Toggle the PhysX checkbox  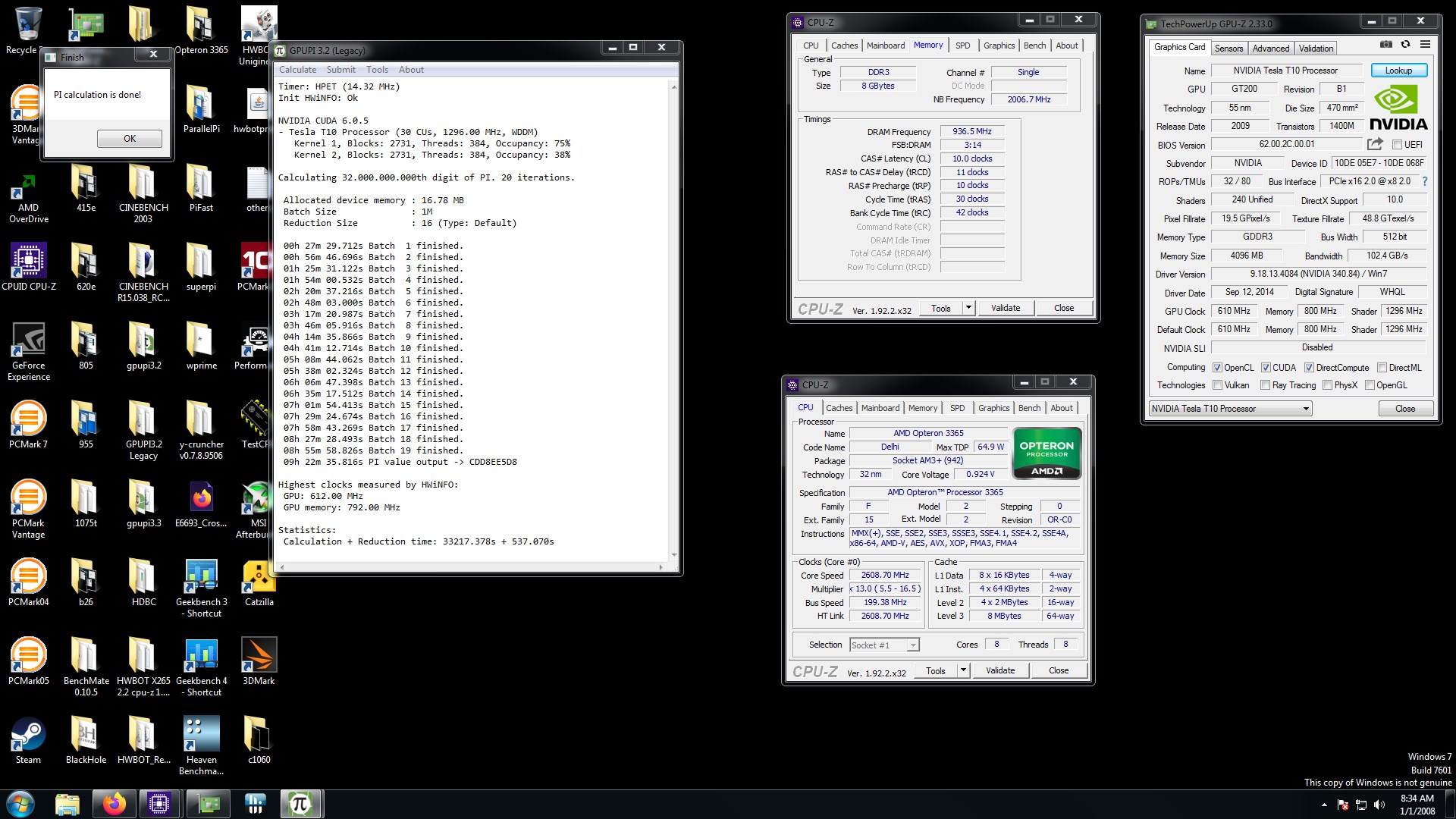pos(1327,385)
